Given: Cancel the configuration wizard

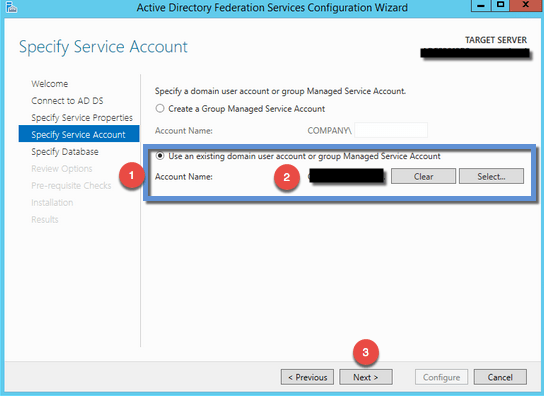Looking at the screenshot, I should click(500, 377).
